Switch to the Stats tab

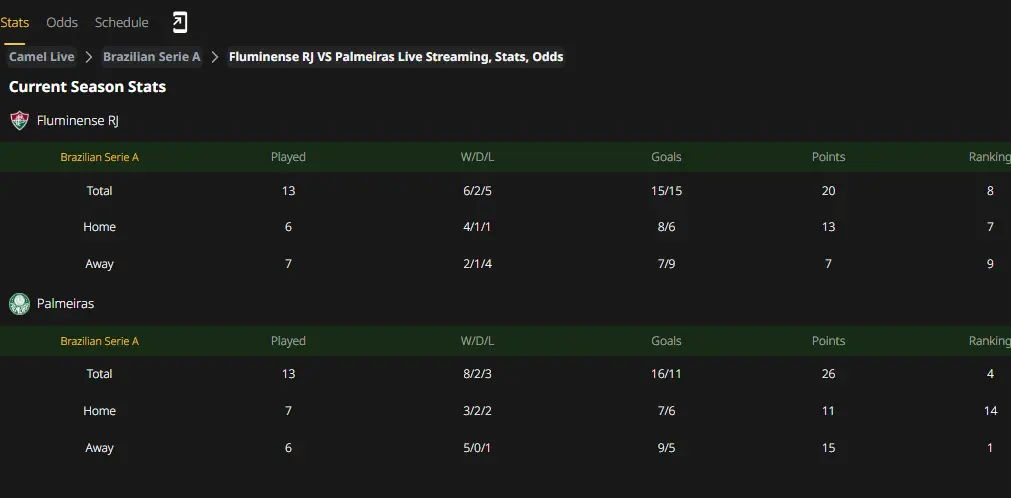click(14, 23)
